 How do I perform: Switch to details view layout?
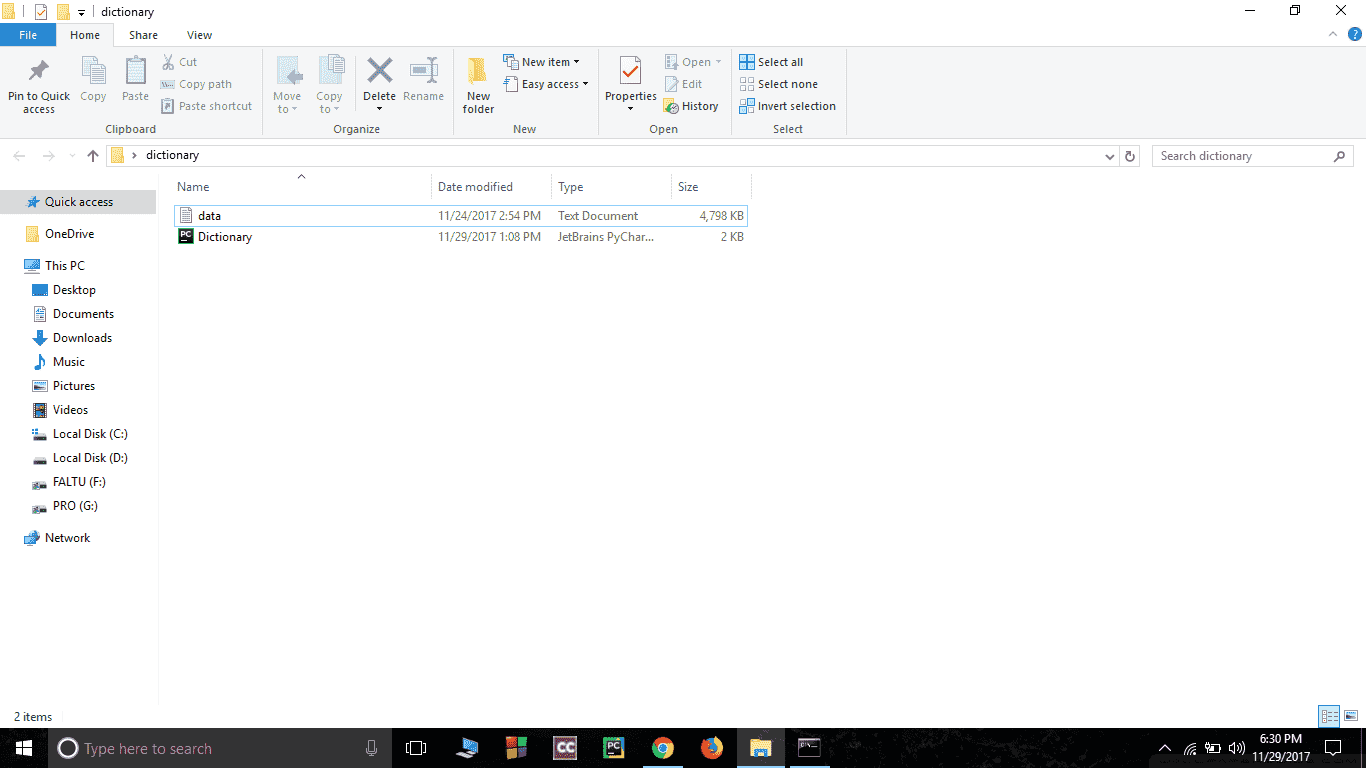tap(1329, 716)
